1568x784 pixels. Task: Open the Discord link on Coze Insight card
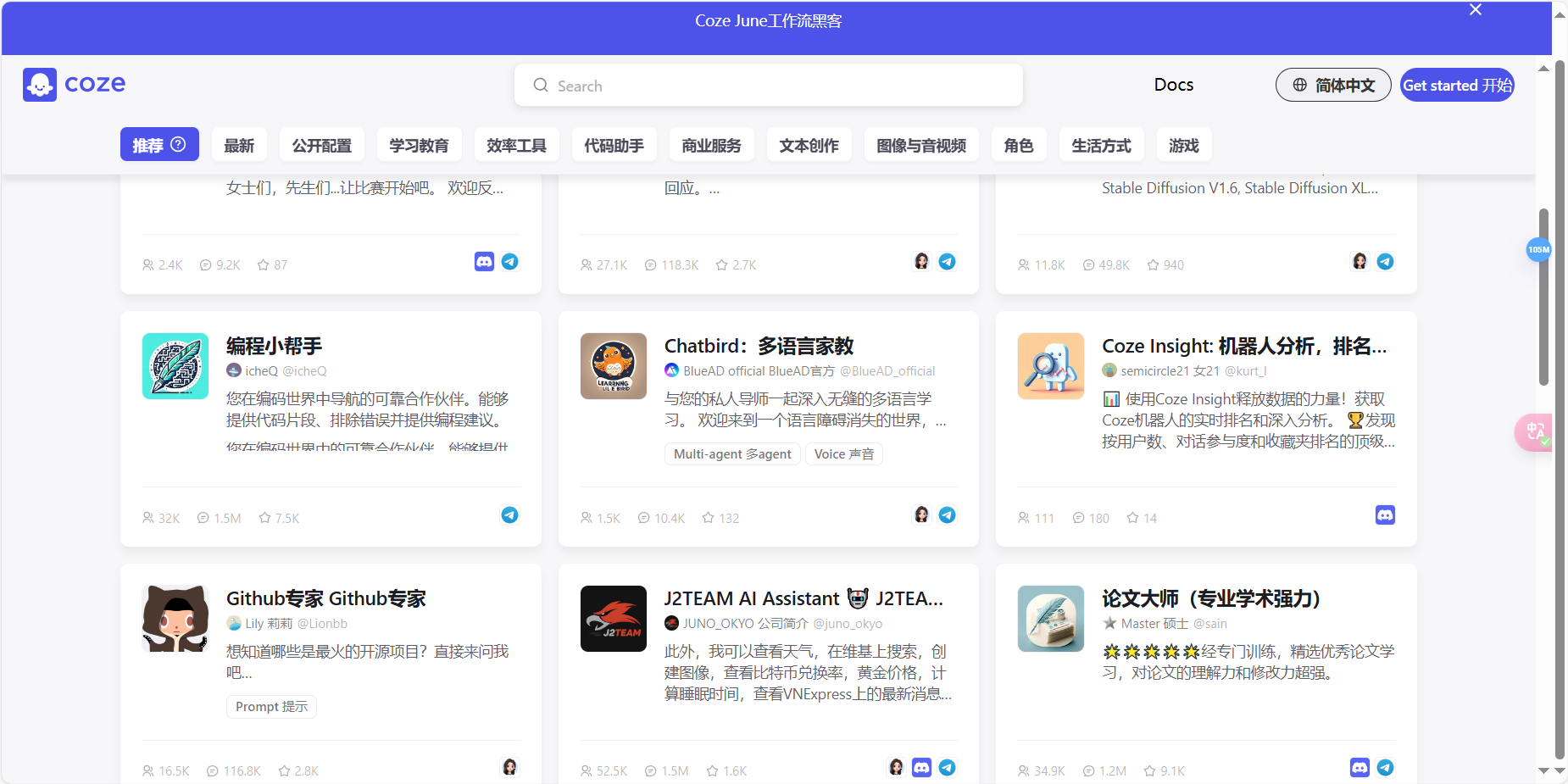pos(1385,514)
